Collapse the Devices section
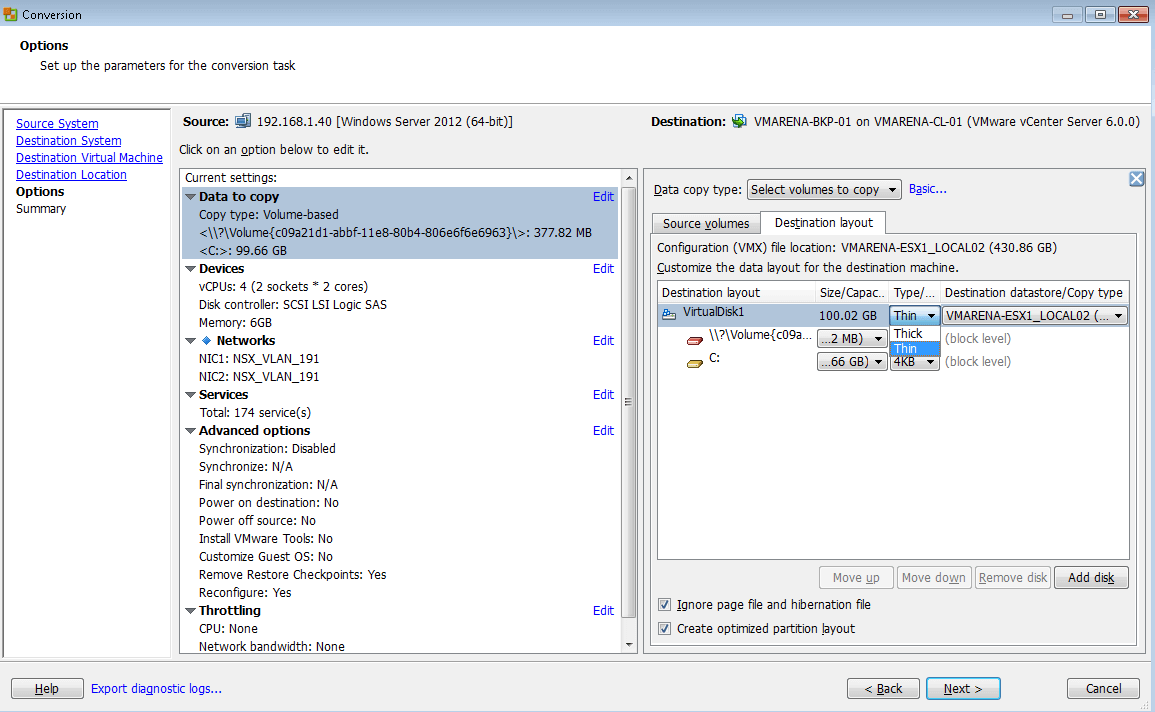Screen dimensions: 1155x712 point(190,269)
